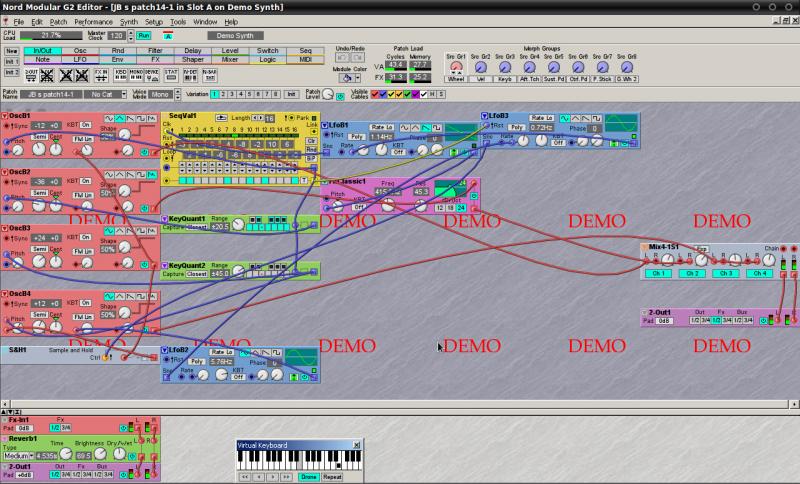Select the Filter module tab
The width and height of the screenshot is (800, 484).
click(x=155, y=51)
